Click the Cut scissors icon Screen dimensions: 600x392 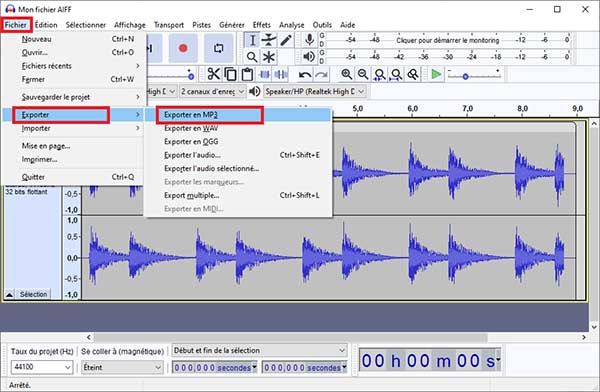click(x=214, y=74)
